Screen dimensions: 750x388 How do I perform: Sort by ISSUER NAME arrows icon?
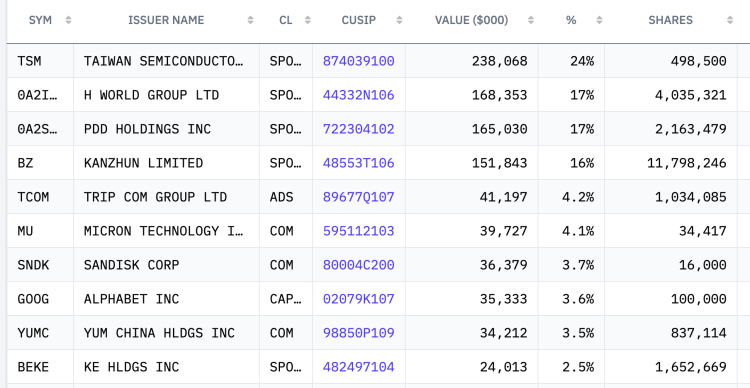[x=250, y=20]
